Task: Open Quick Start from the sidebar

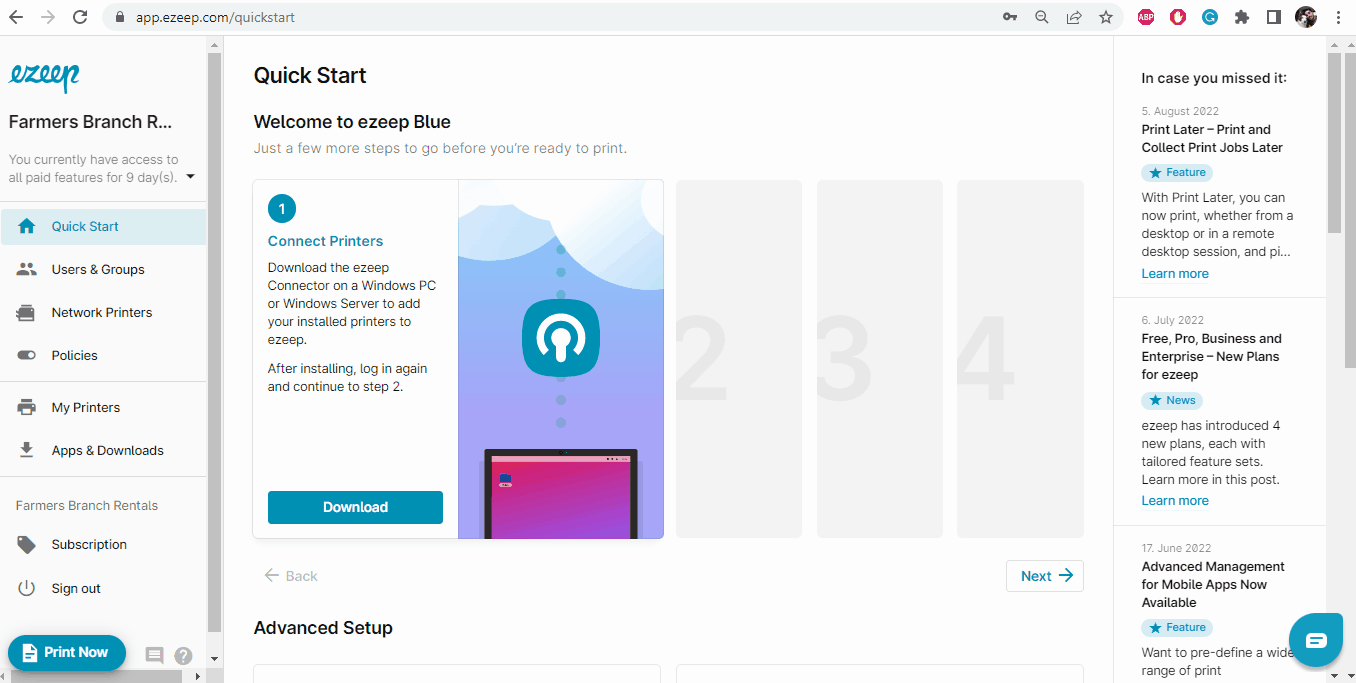Action: point(87,226)
